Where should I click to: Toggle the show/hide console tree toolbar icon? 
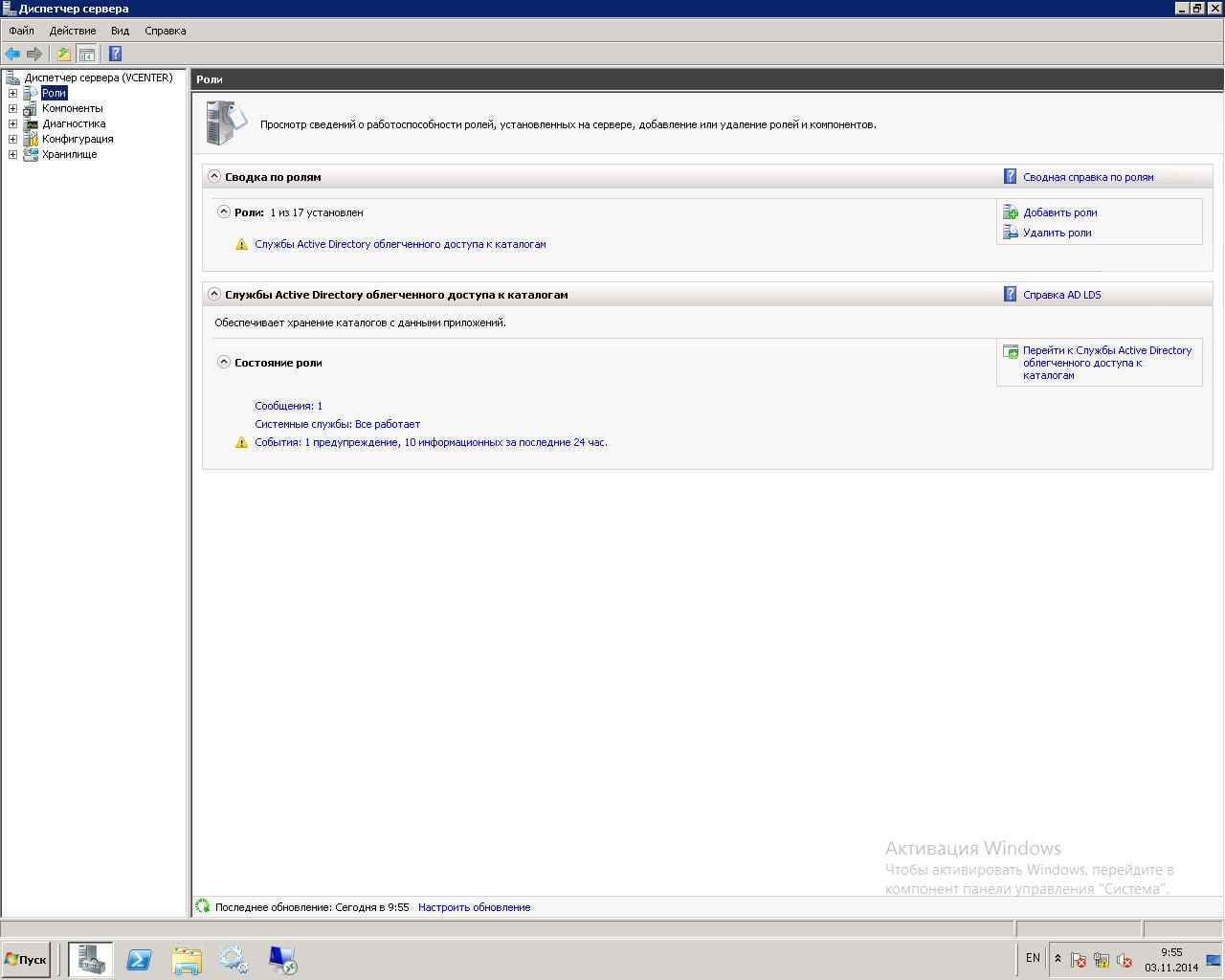click(86, 54)
